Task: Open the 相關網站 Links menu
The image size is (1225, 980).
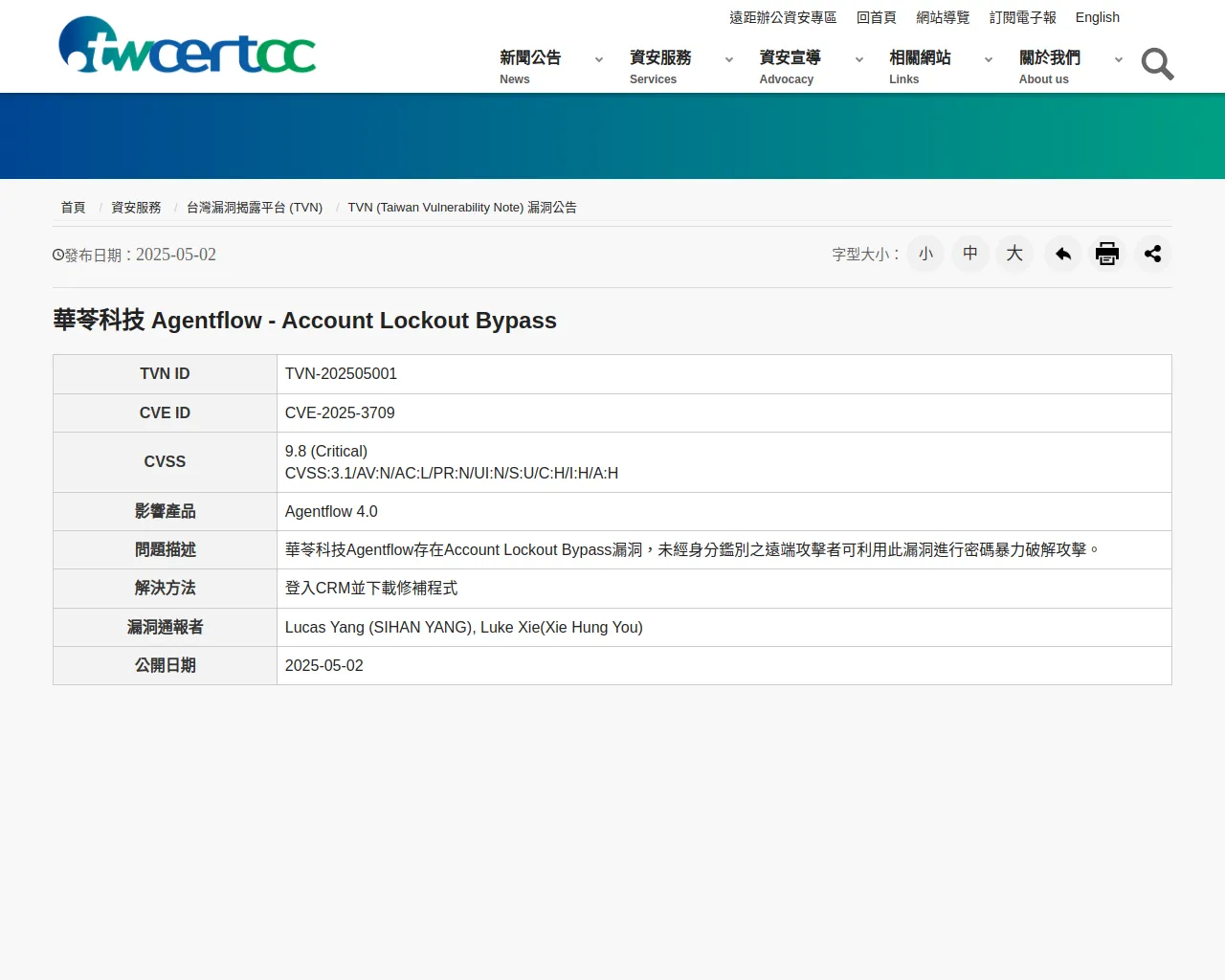Action: point(920,67)
